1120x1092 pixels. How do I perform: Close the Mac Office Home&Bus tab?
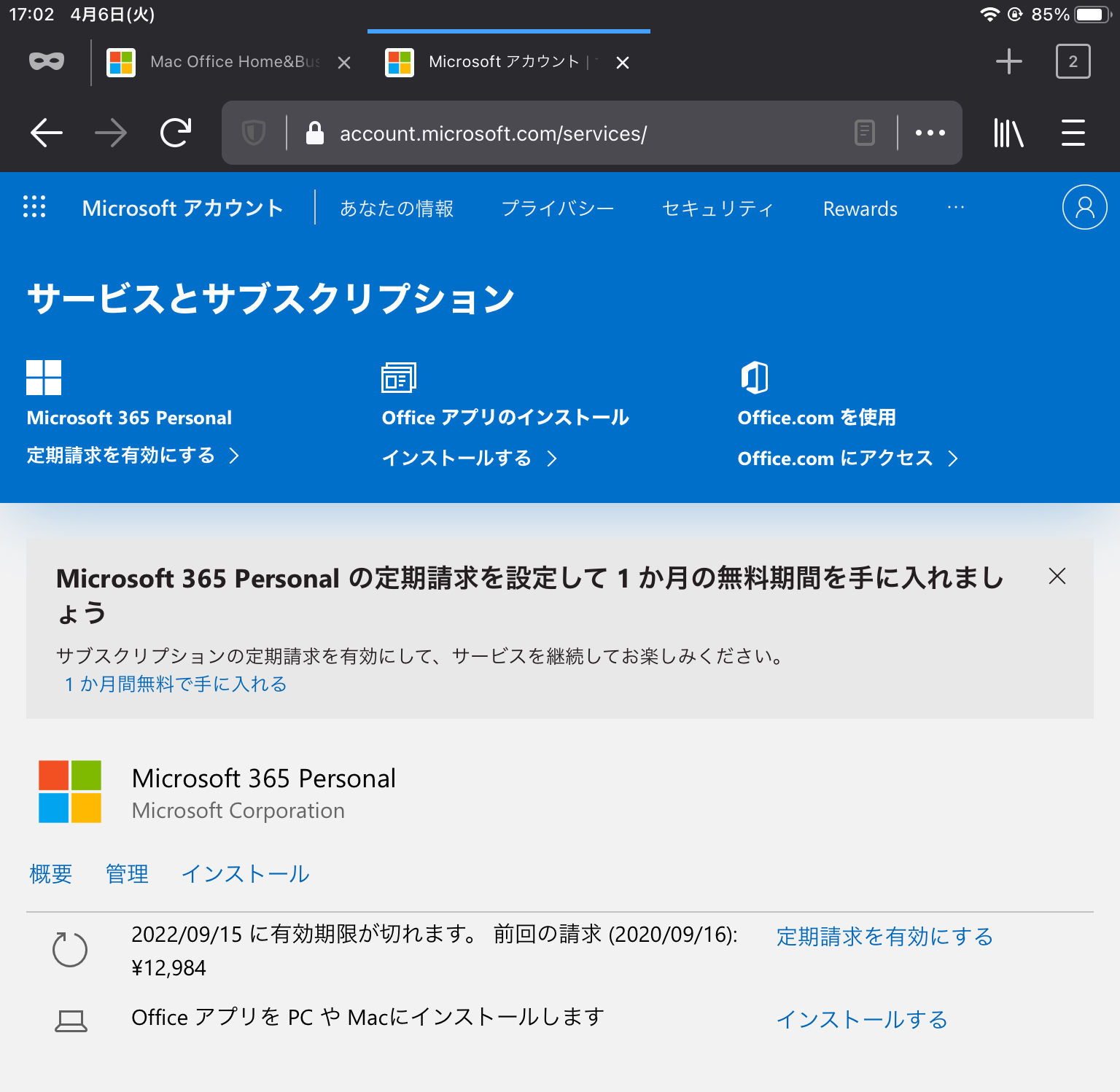point(344,63)
